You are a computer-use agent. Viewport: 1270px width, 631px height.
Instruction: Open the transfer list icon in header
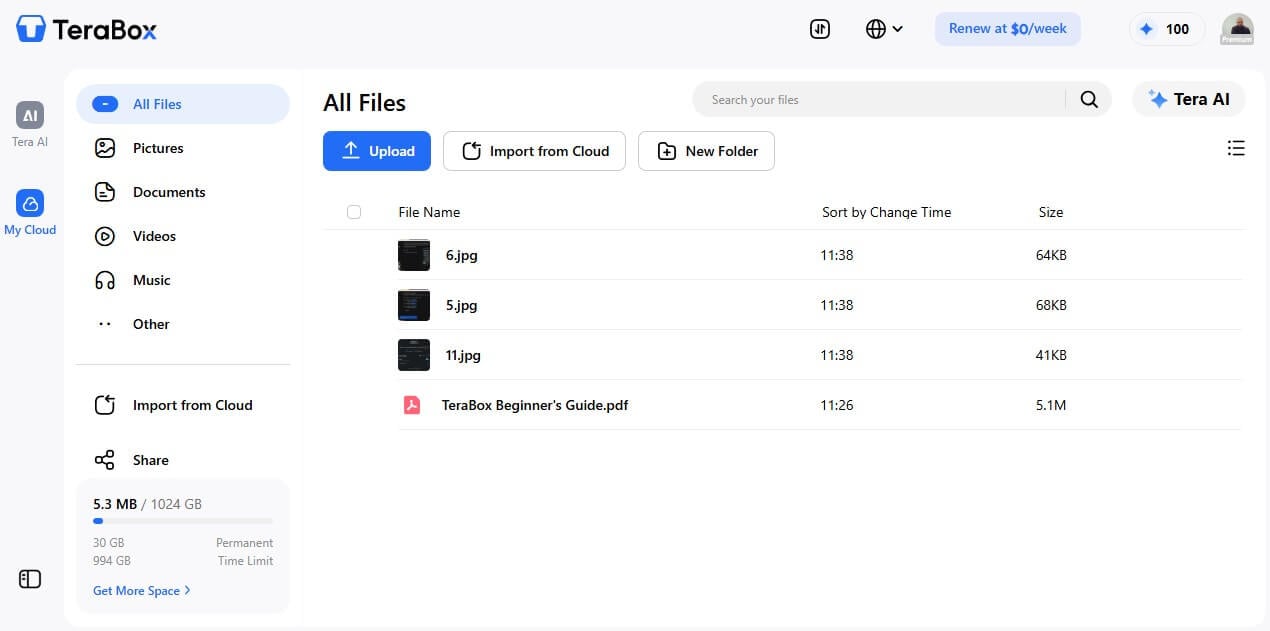click(x=820, y=29)
